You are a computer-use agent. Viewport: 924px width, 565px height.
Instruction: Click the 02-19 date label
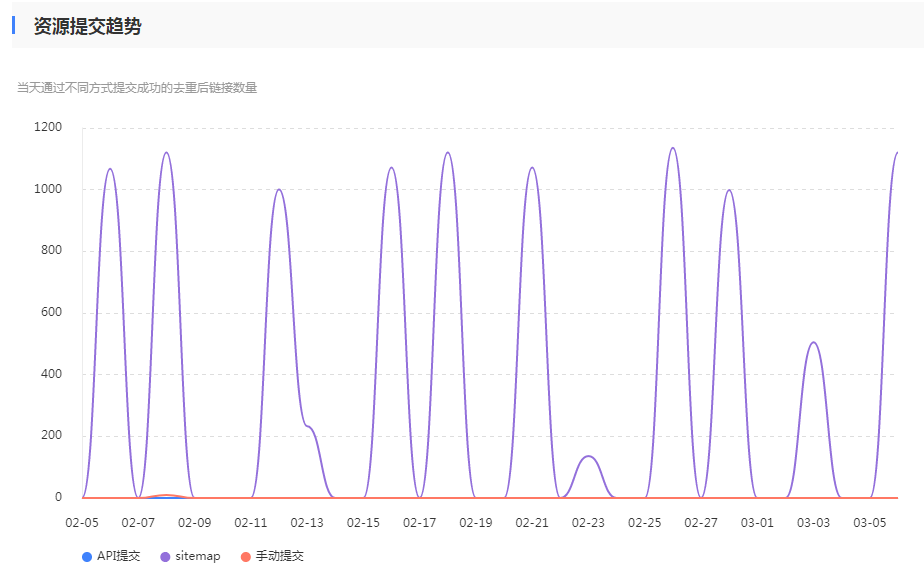tap(476, 523)
